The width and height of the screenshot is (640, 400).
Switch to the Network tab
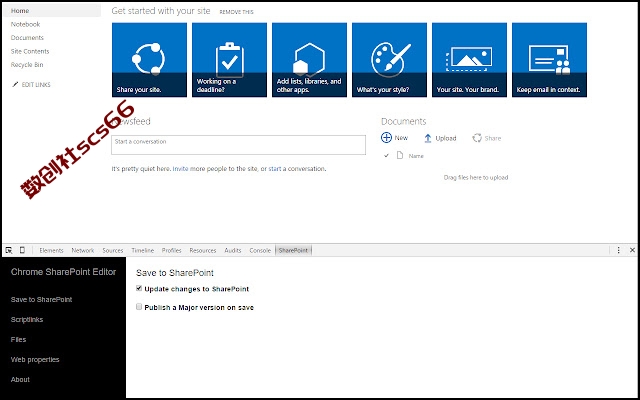tap(83, 250)
